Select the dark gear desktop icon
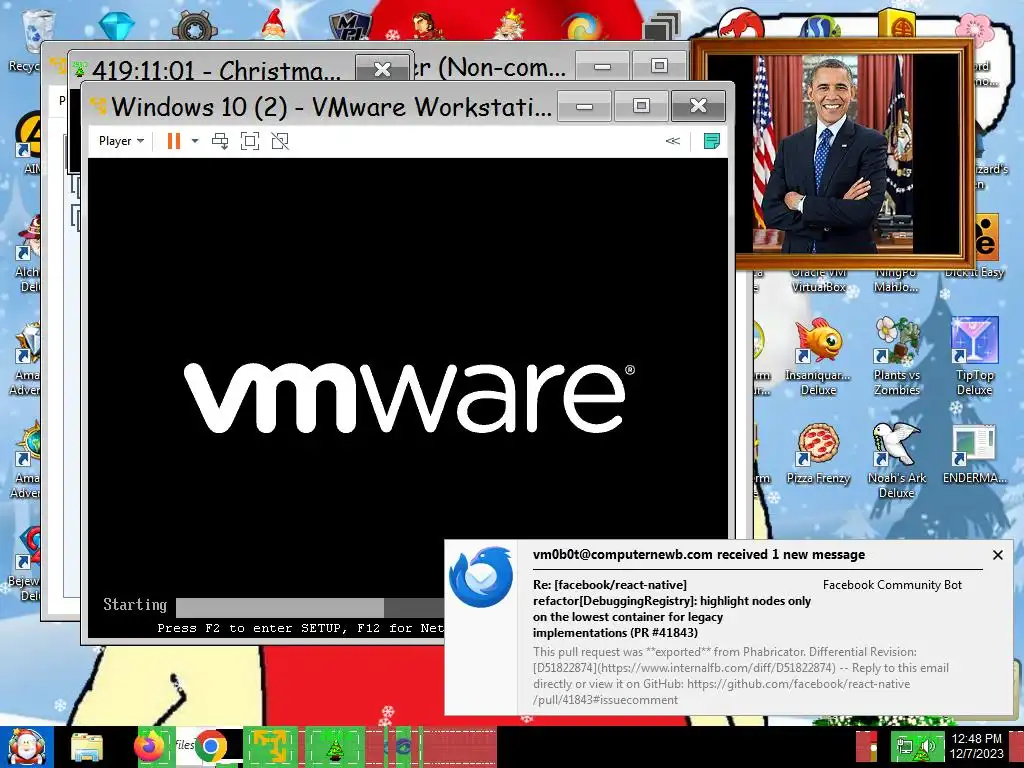Image resolution: width=1024 pixels, height=768 pixels. point(194,26)
